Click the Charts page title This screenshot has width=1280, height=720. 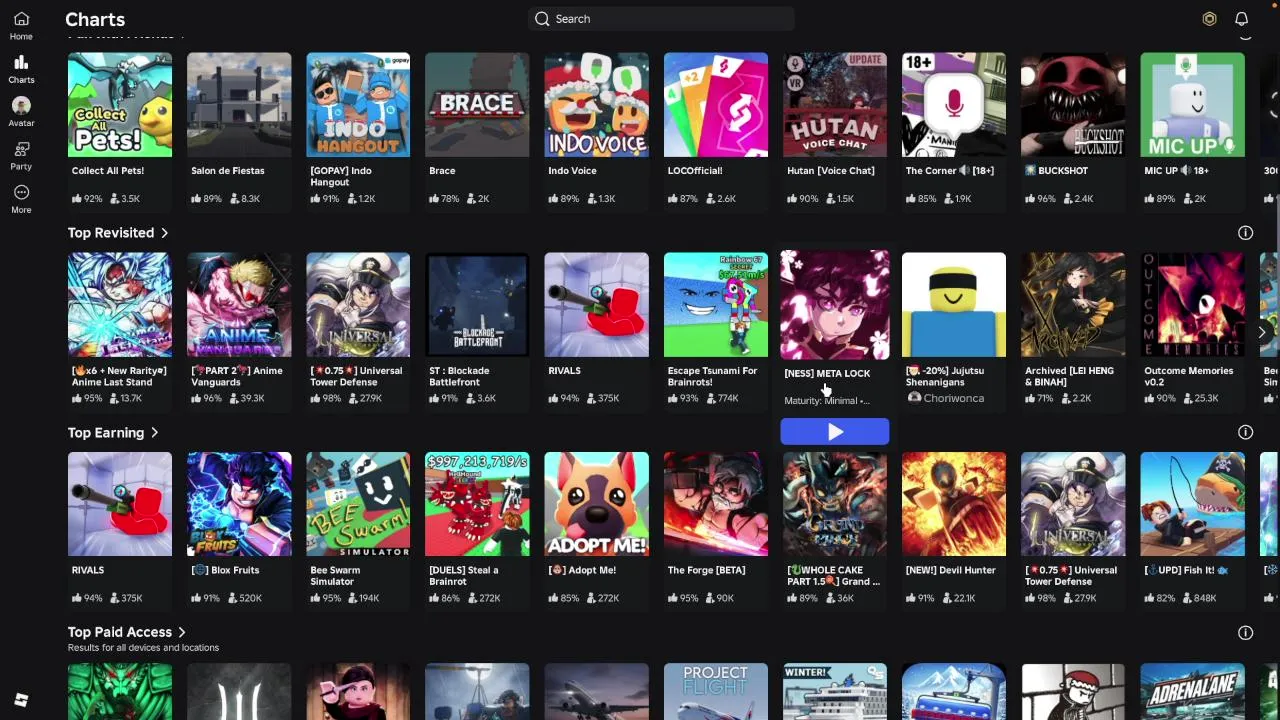(x=95, y=19)
